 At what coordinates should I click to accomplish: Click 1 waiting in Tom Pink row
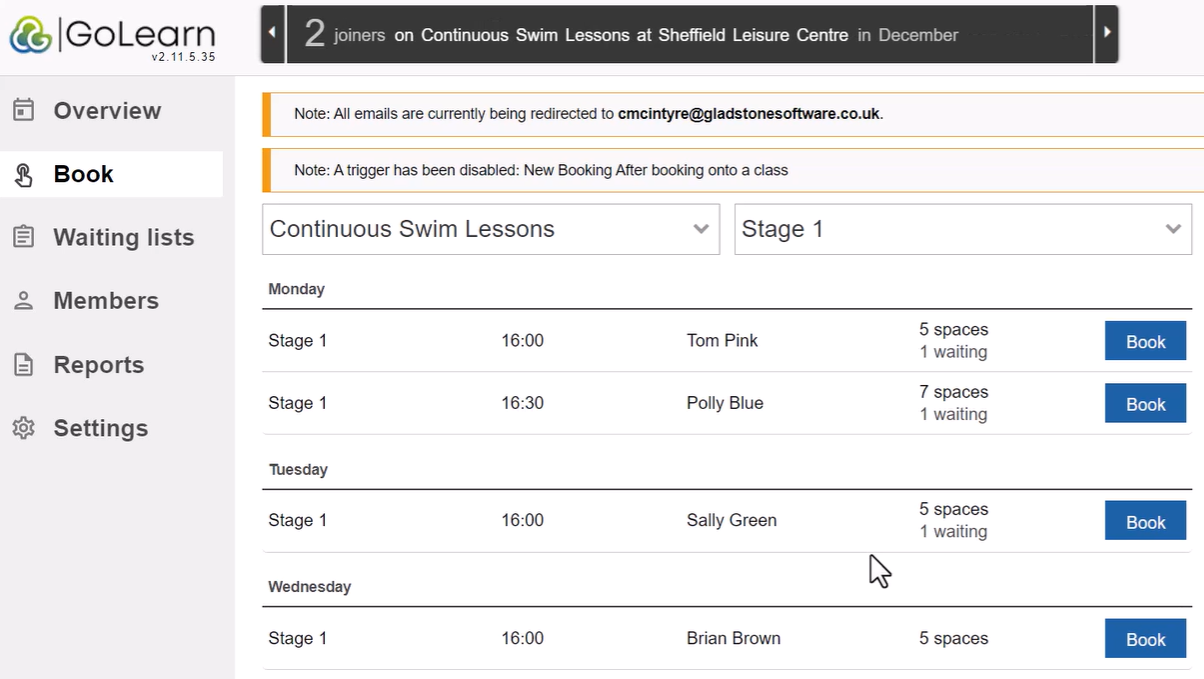953,352
